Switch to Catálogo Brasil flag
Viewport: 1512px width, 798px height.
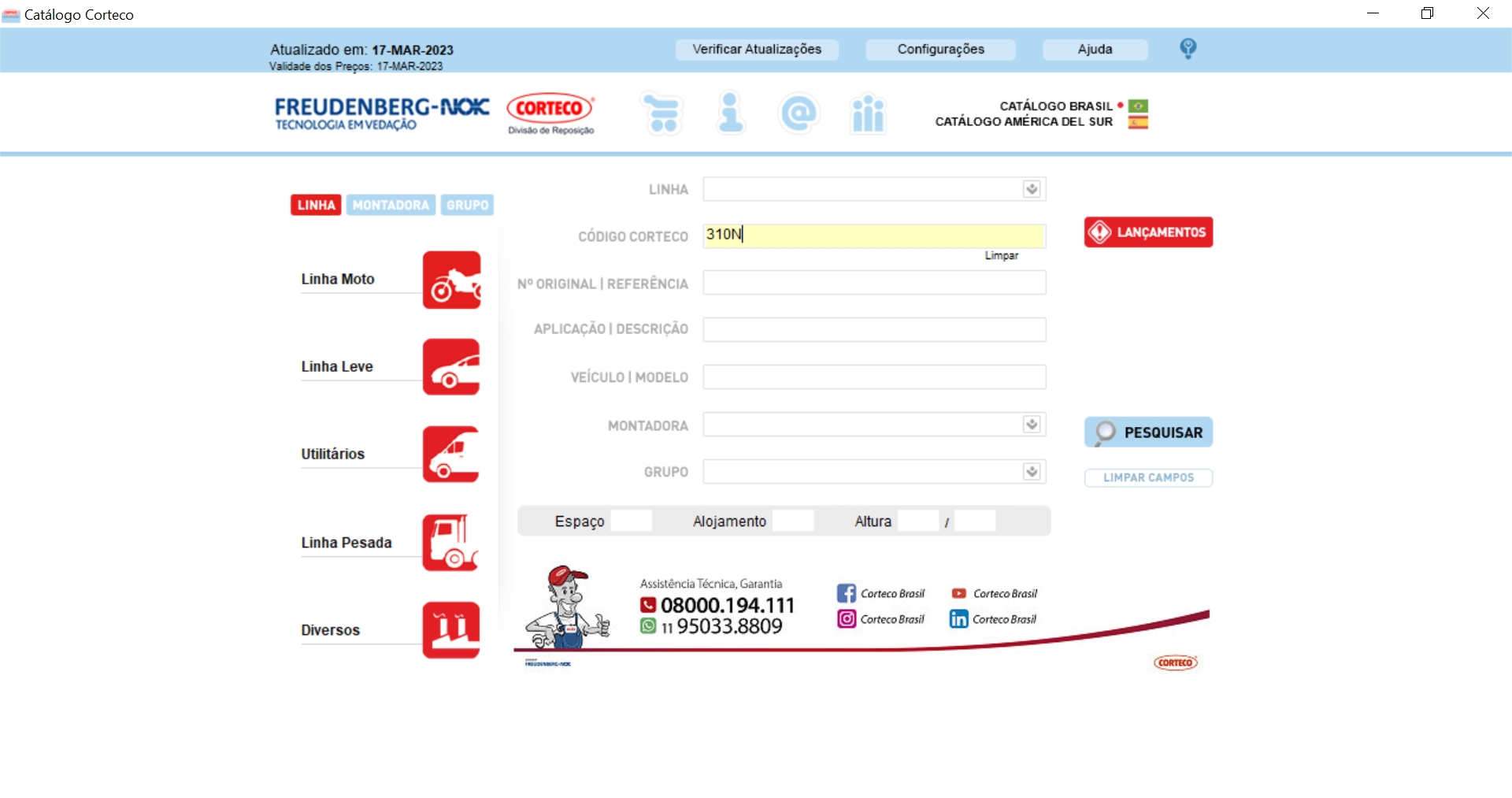click(1138, 106)
